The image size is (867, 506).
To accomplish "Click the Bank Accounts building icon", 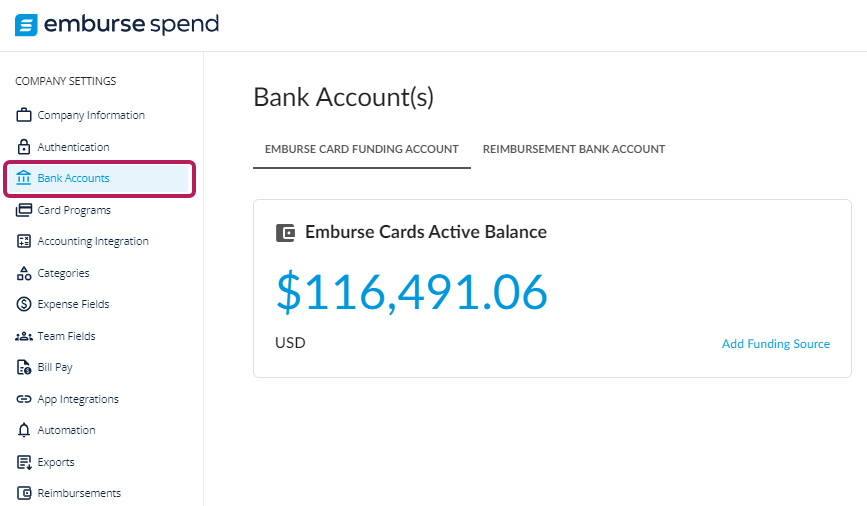I will [24, 178].
